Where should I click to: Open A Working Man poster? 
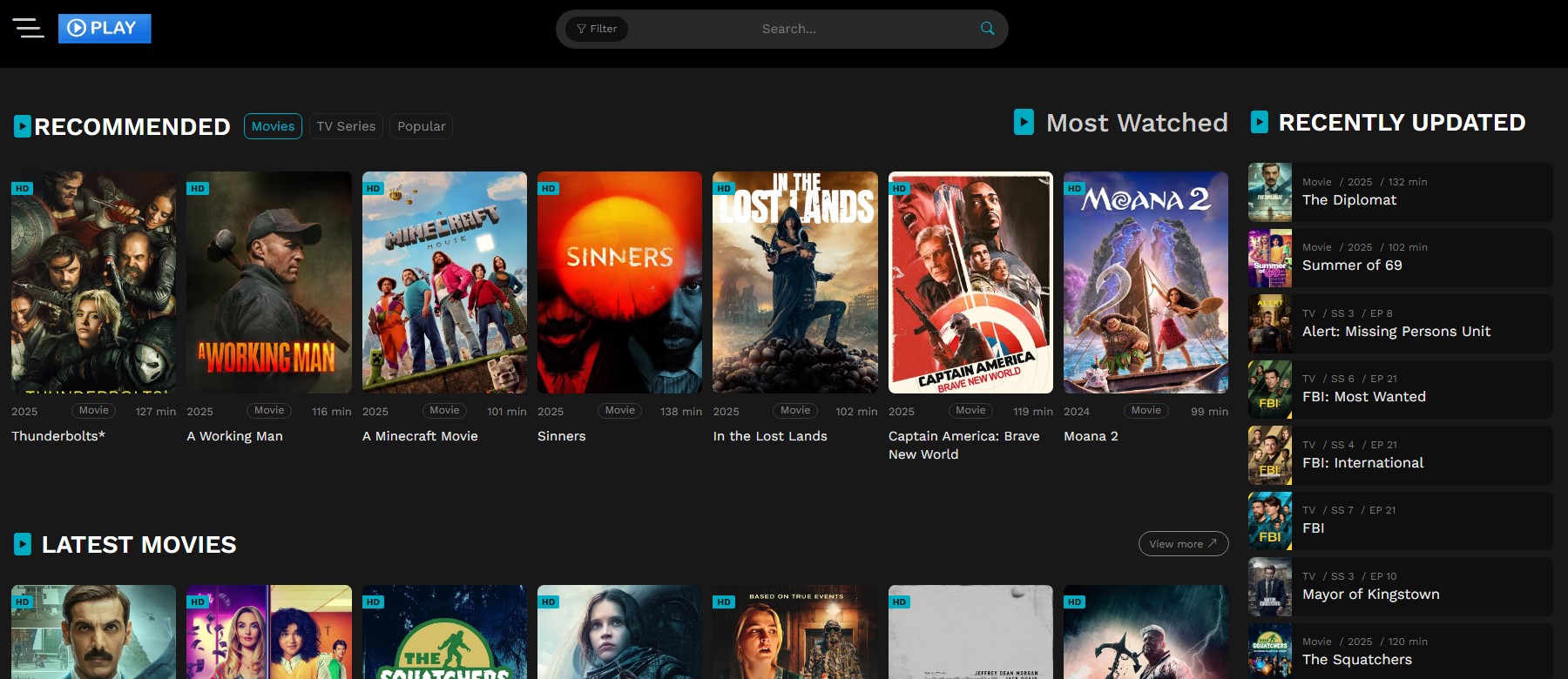pyautogui.click(x=269, y=282)
